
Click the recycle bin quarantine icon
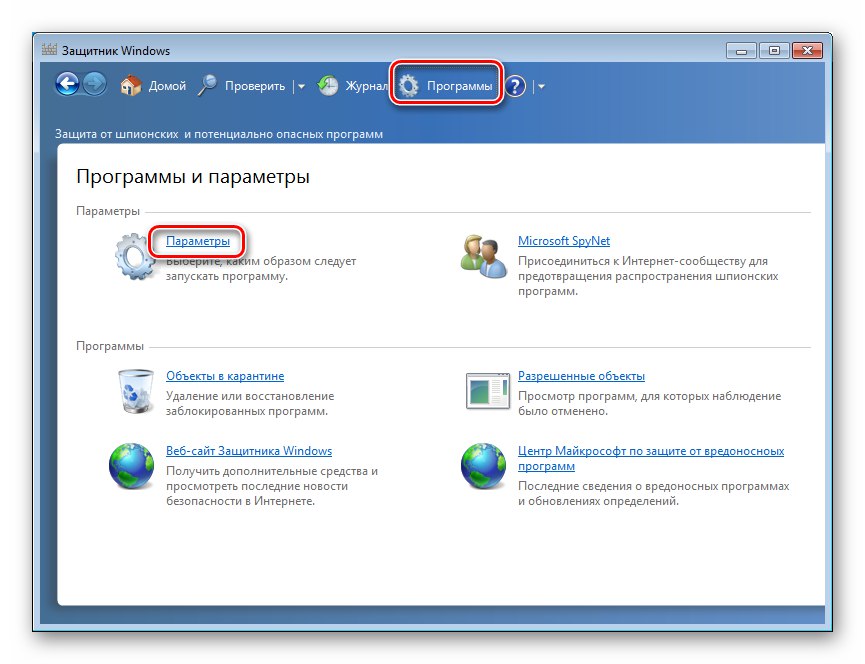pos(135,392)
